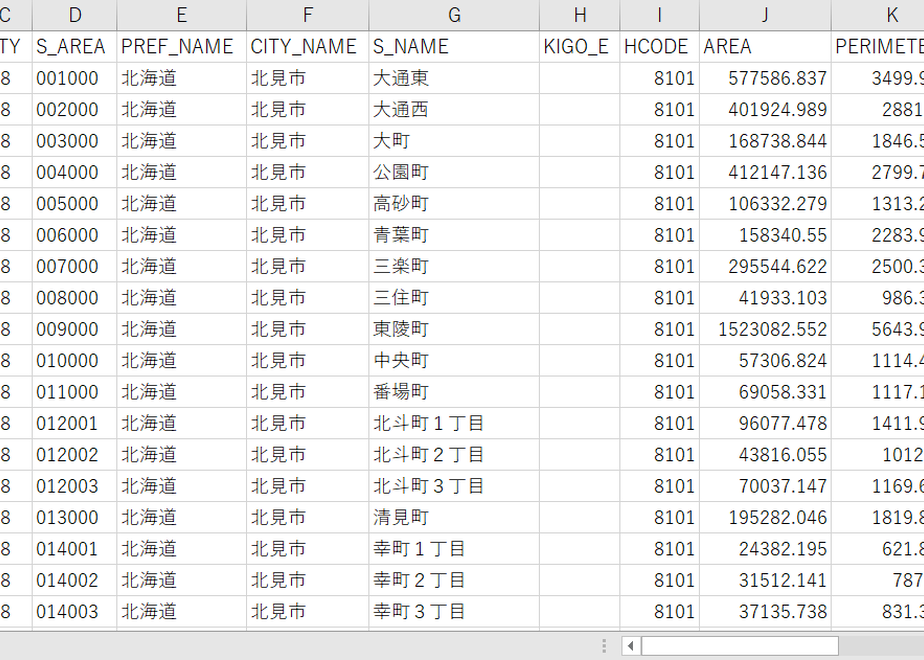Viewport: 924px width, 660px height.
Task: Click AREA value 1523082.552
Action: (765, 329)
